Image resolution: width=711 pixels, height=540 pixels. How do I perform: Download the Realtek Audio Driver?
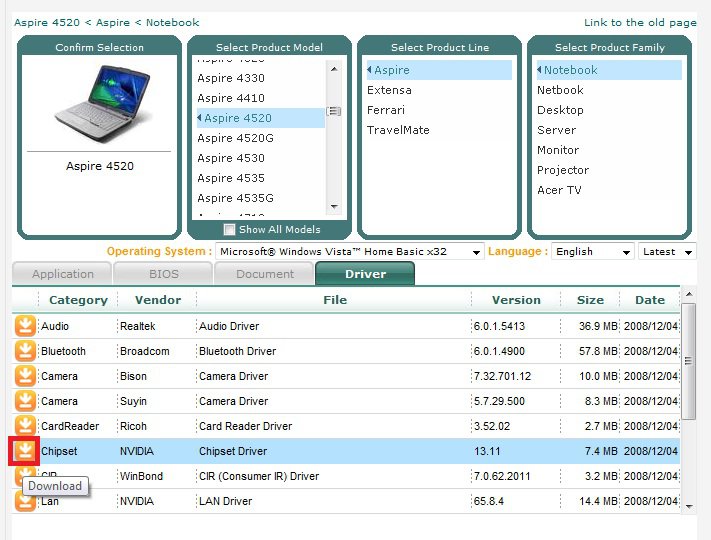click(x=25, y=326)
